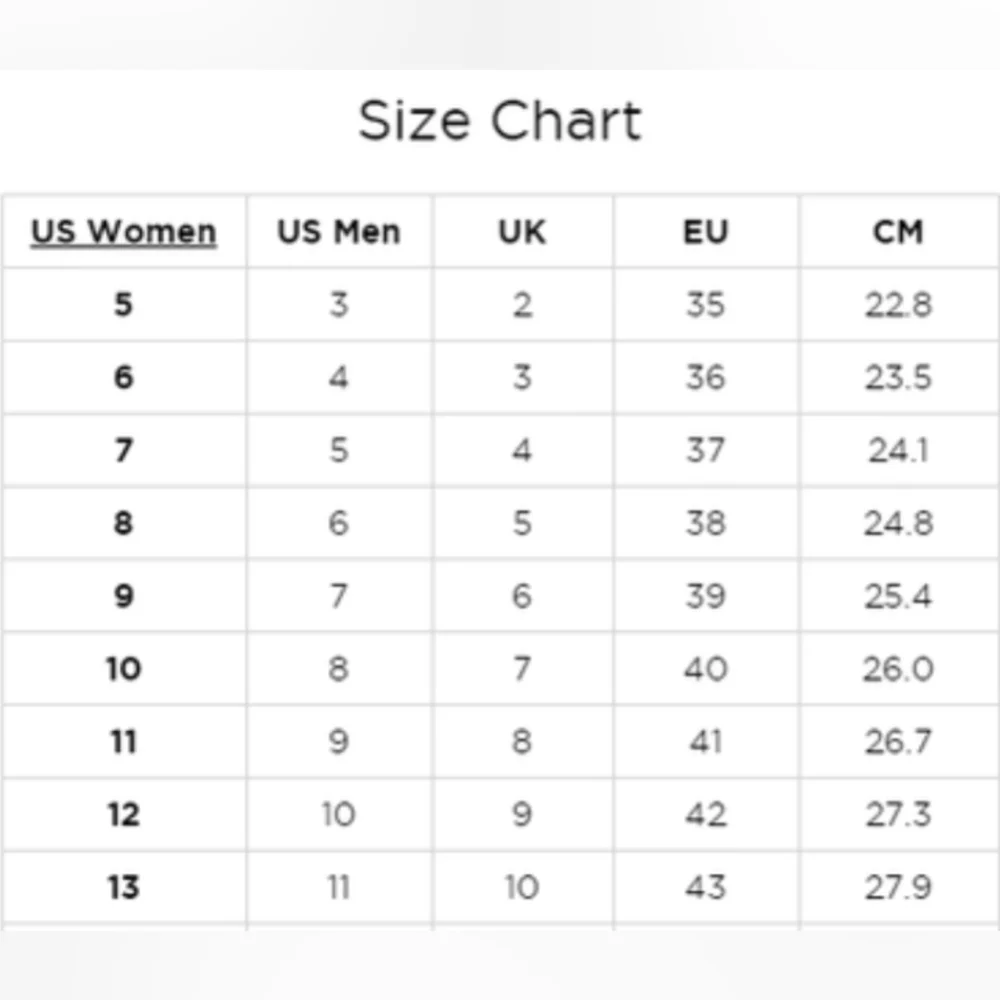Select EU size 41 cell

pos(705,742)
